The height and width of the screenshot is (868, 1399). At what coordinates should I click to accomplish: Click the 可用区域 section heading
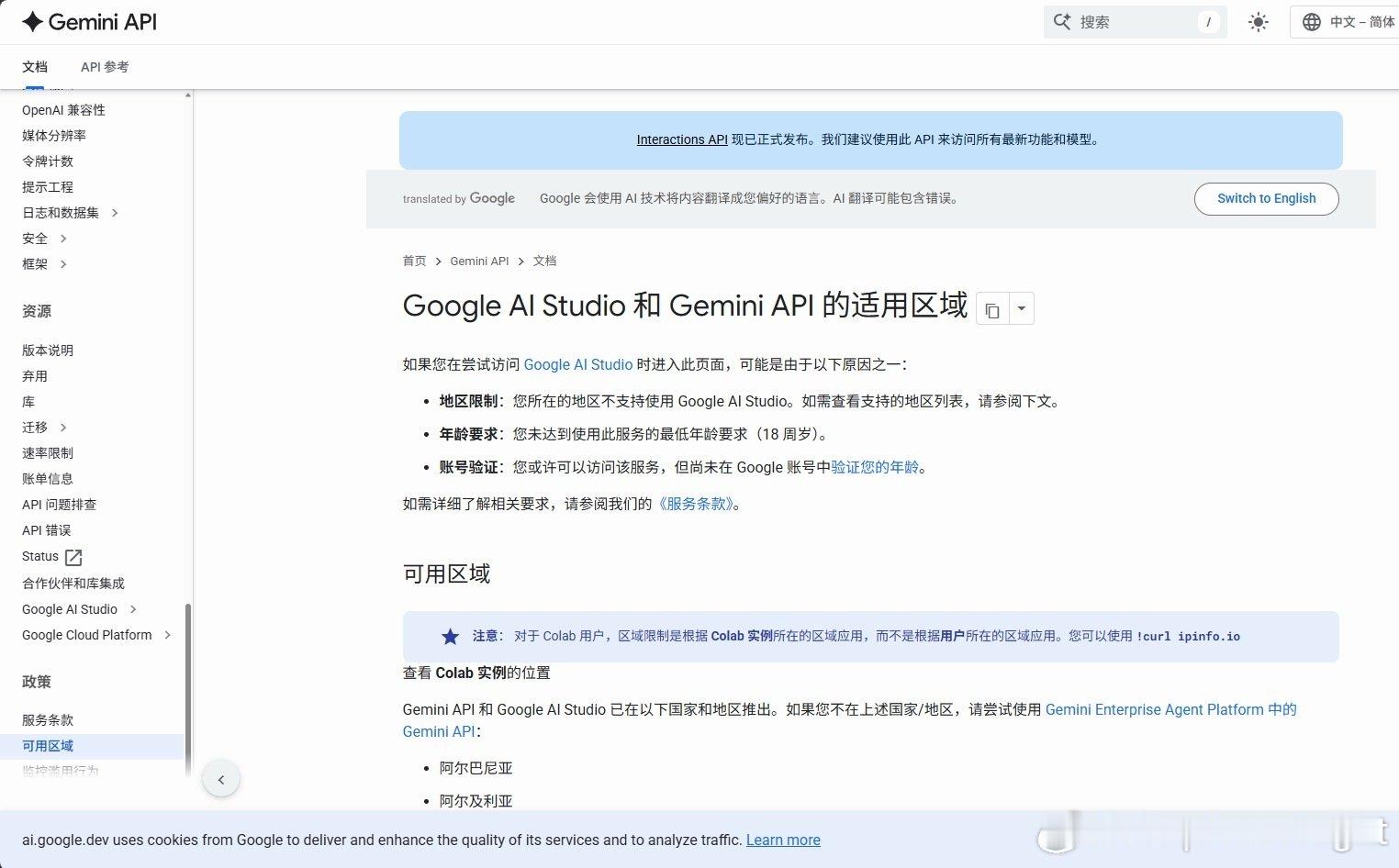[447, 573]
